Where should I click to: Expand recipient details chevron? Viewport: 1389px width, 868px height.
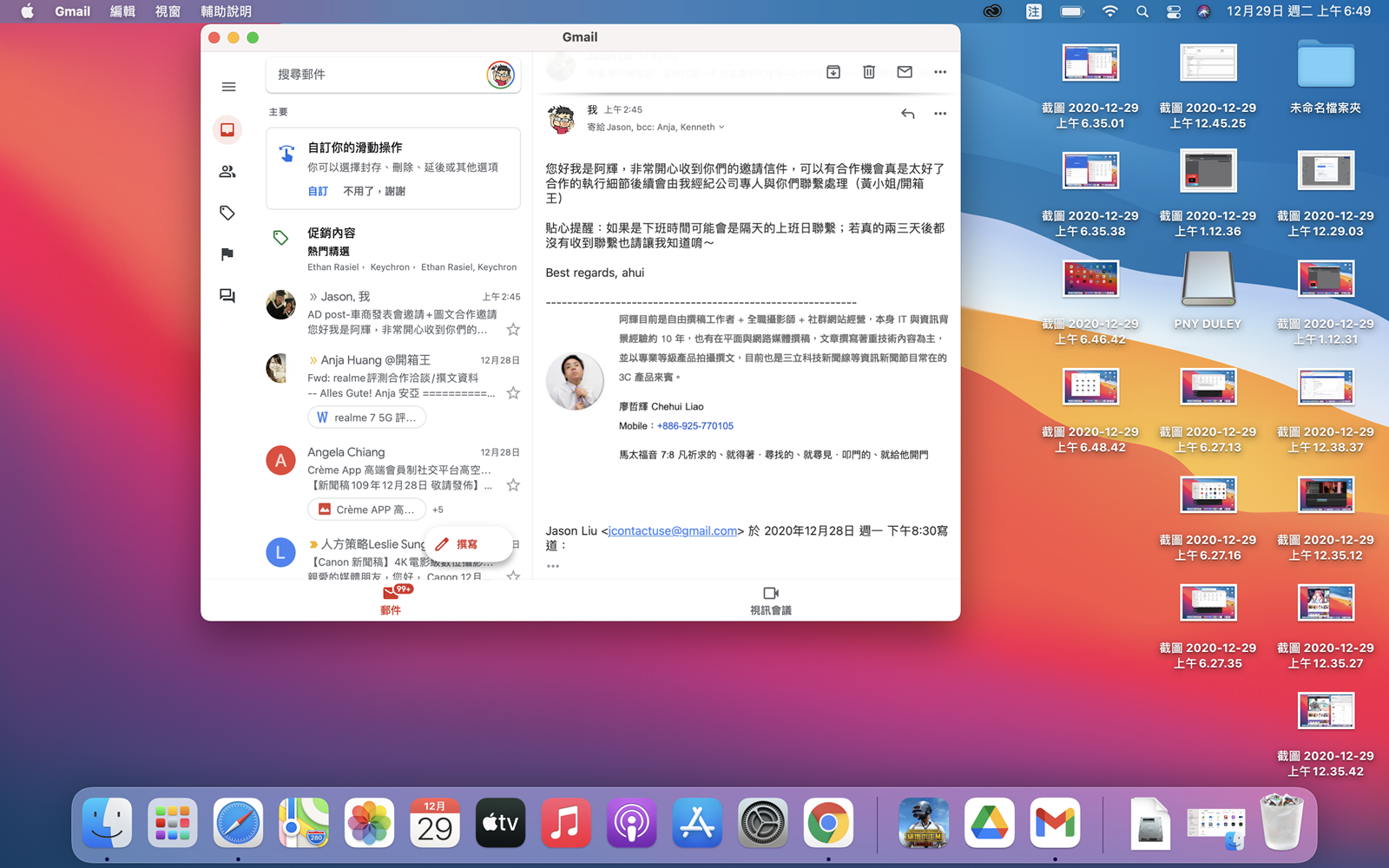[721, 128]
